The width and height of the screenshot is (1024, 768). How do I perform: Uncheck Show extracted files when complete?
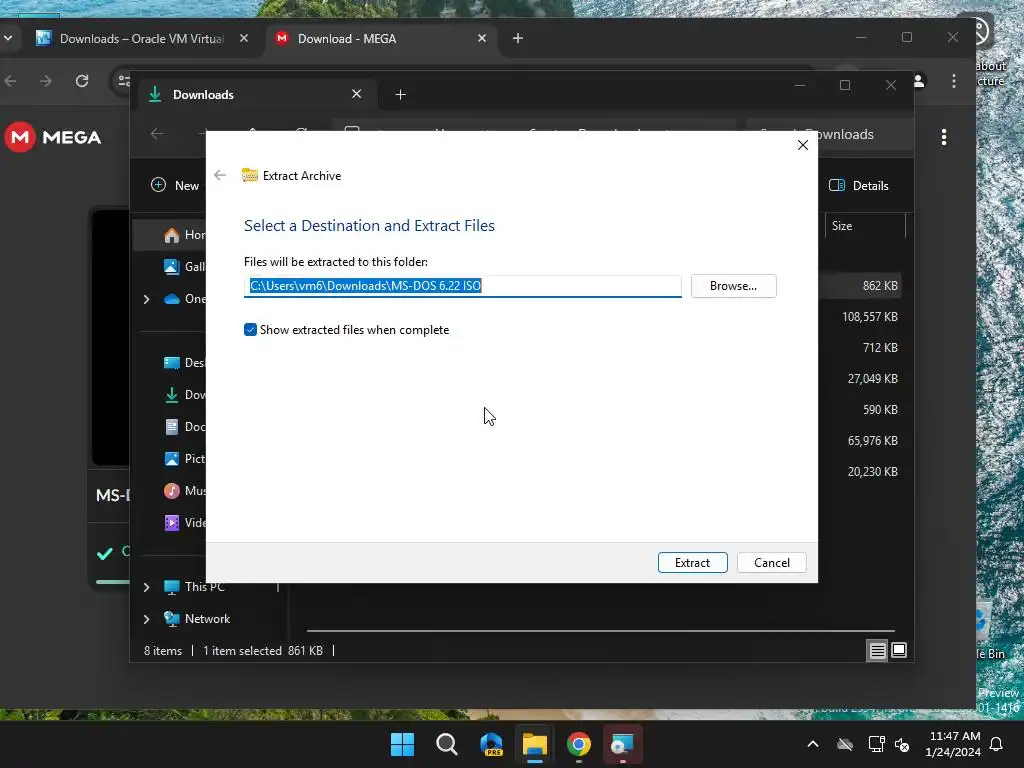pos(250,330)
